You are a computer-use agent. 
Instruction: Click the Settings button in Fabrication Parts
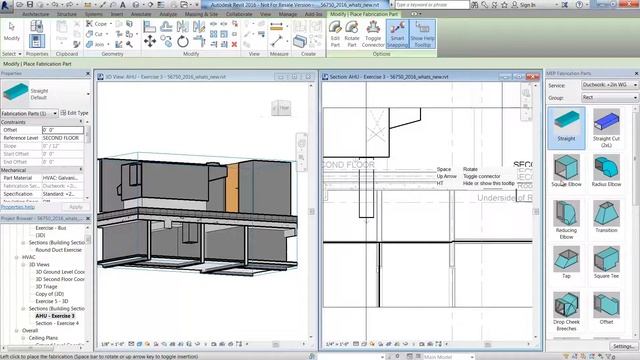click(x=623, y=347)
